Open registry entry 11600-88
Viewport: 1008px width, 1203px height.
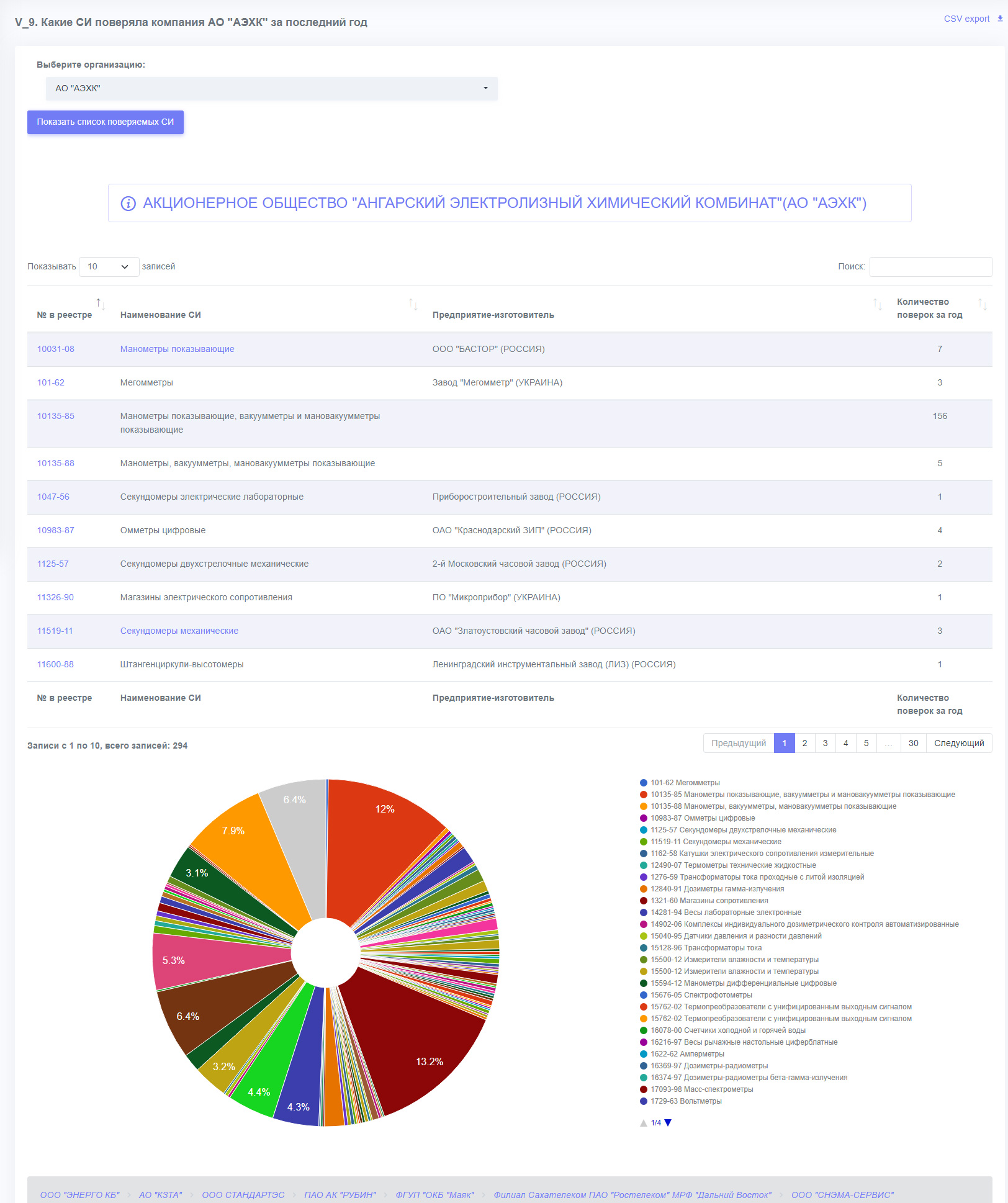(x=55, y=664)
